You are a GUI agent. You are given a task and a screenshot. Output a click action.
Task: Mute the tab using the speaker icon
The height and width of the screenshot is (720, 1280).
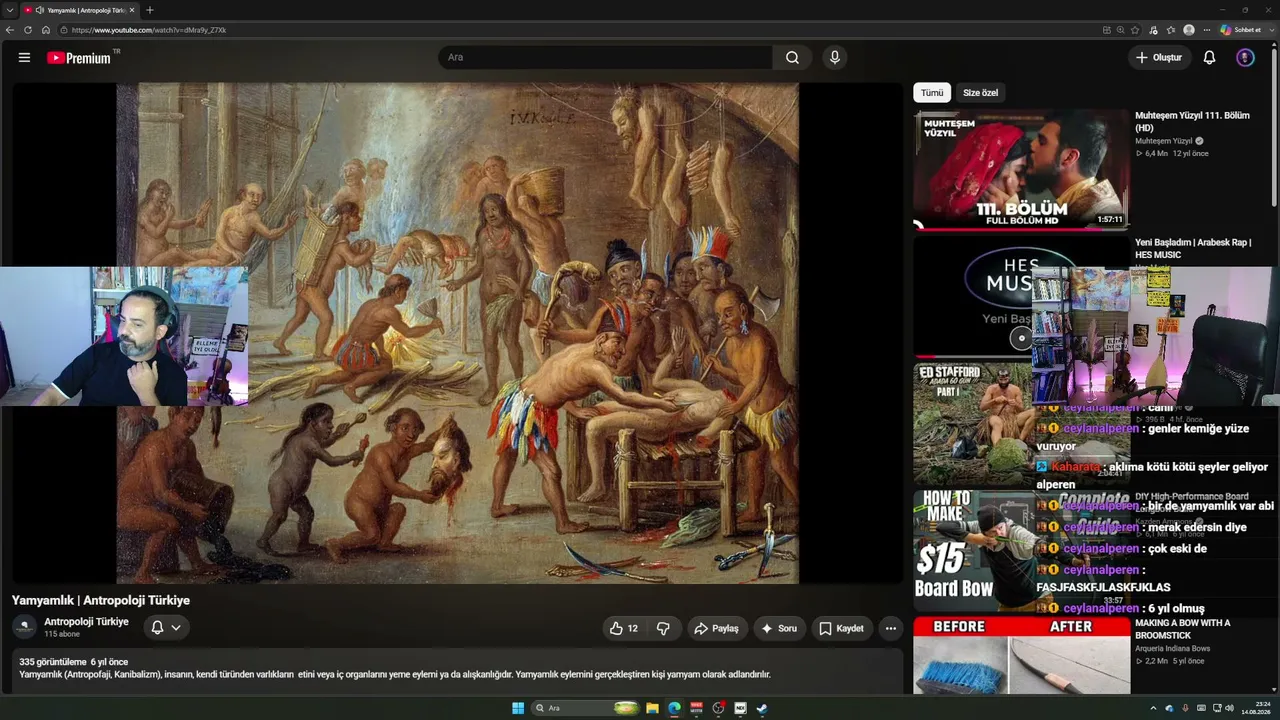tap(39, 10)
